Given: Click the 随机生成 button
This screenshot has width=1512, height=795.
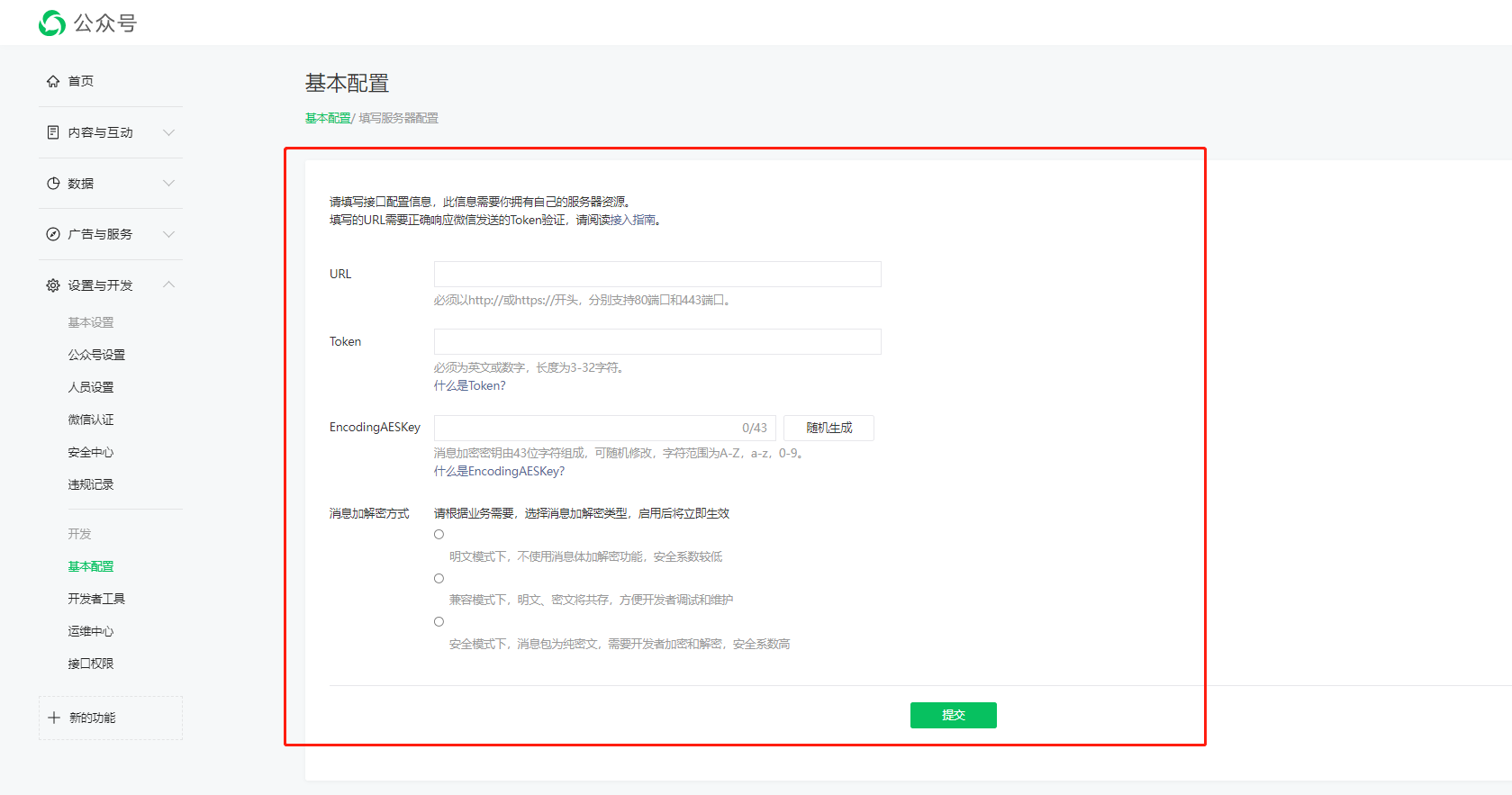Looking at the screenshot, I should click(x=828, y=428).
